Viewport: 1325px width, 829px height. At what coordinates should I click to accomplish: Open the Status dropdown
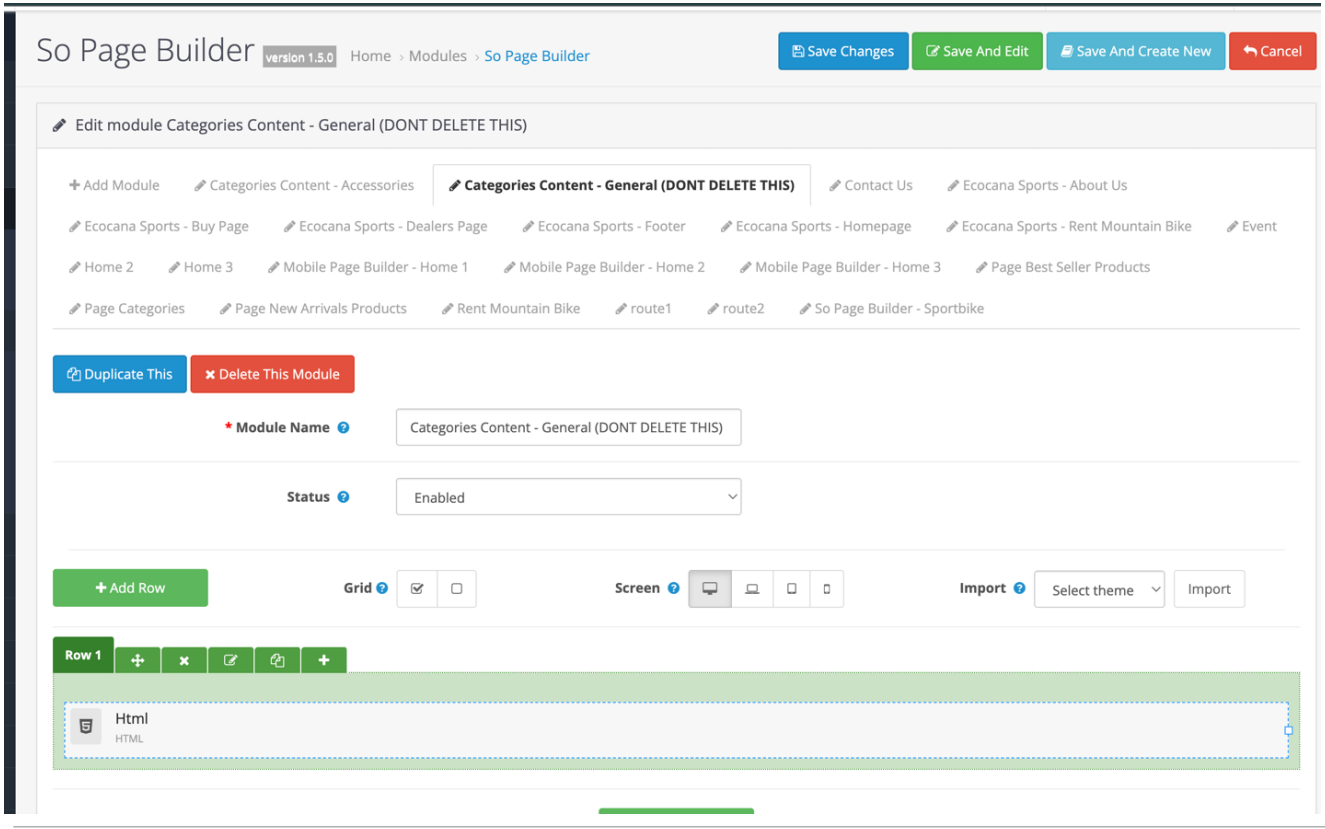pos(568,497)
